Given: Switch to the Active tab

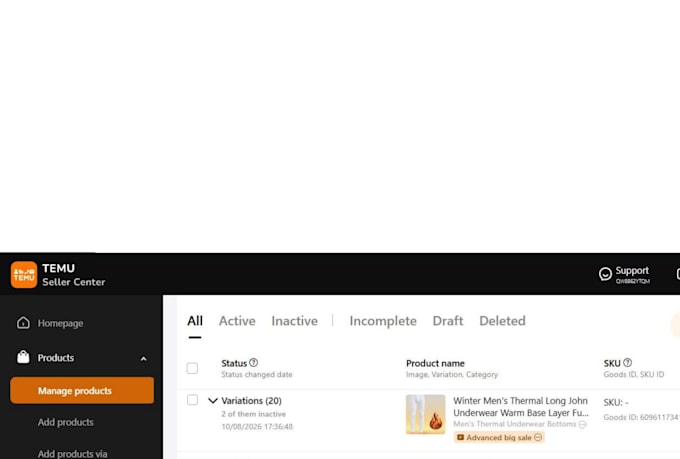Looking at the screenshot, I should click(237, 321).
